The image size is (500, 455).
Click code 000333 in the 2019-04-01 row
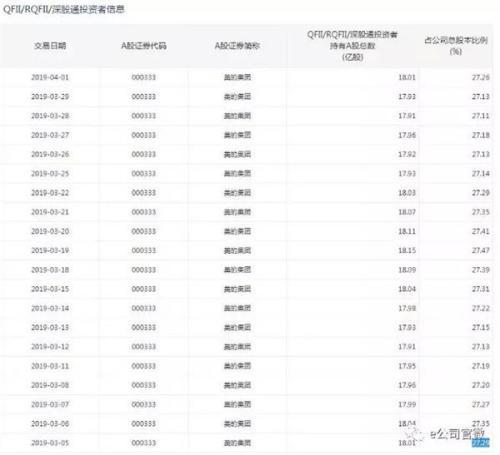pyautogui.click(x=144, y=77)
